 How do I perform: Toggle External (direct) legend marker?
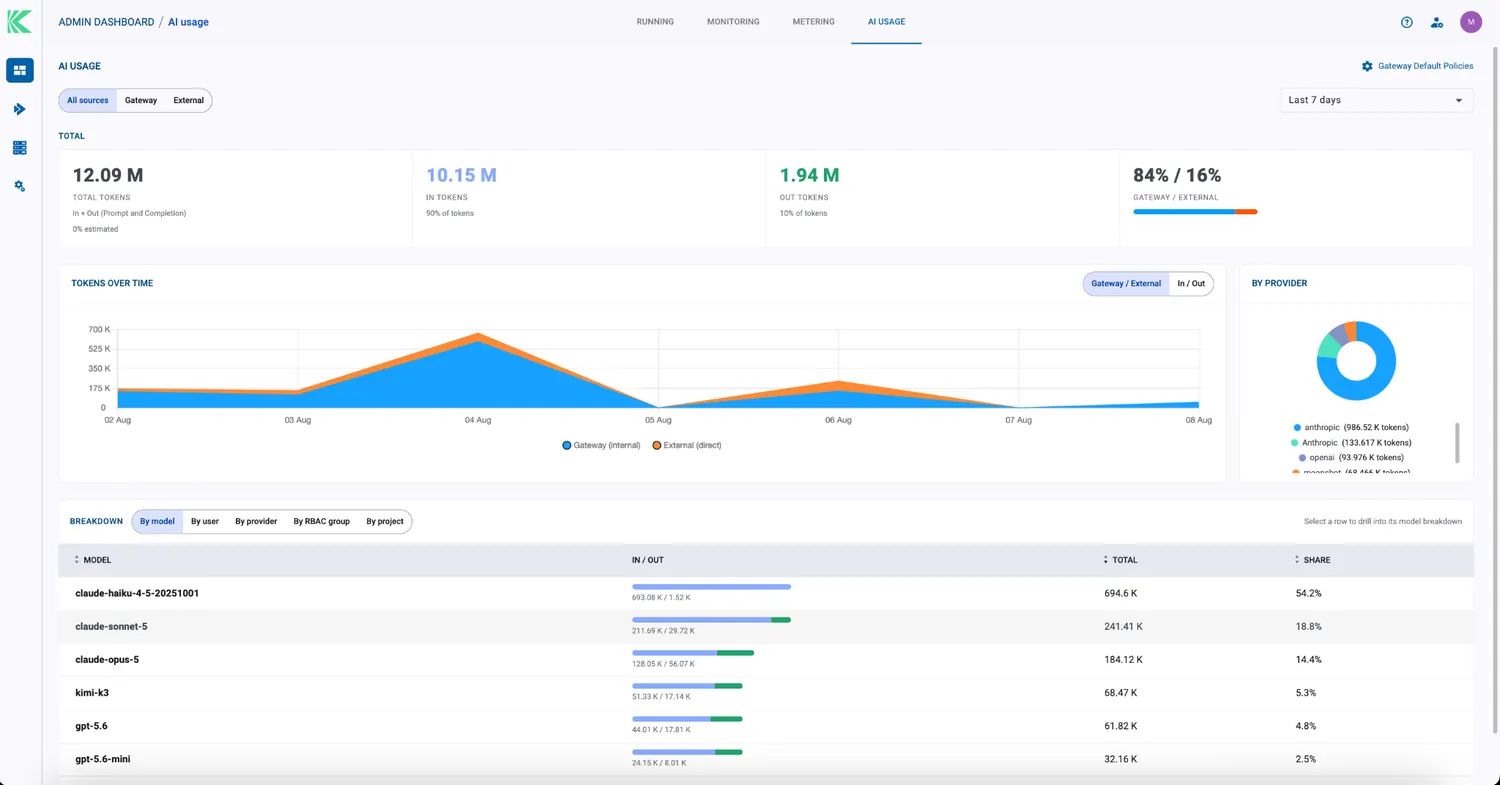coord(657,445)
